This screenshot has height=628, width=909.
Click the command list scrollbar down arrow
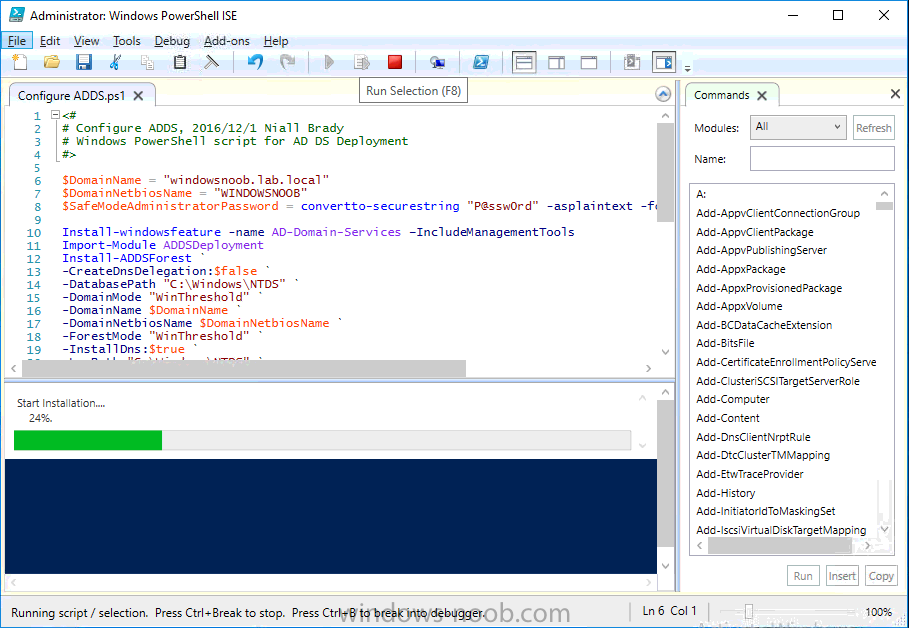coord(884,529)
